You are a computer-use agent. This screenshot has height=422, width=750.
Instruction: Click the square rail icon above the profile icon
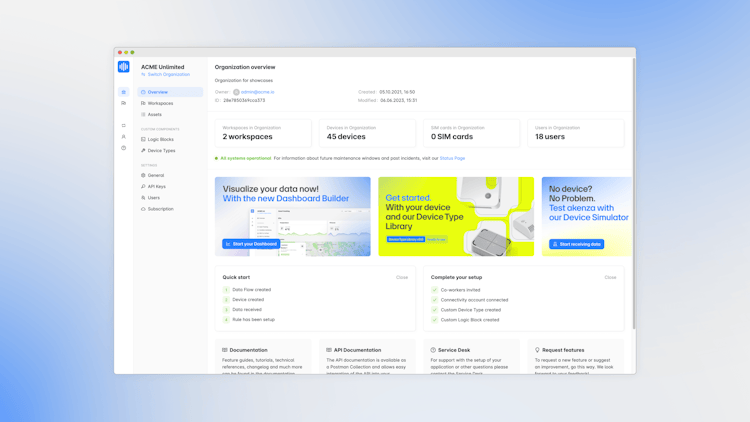[x=123, y=125]
